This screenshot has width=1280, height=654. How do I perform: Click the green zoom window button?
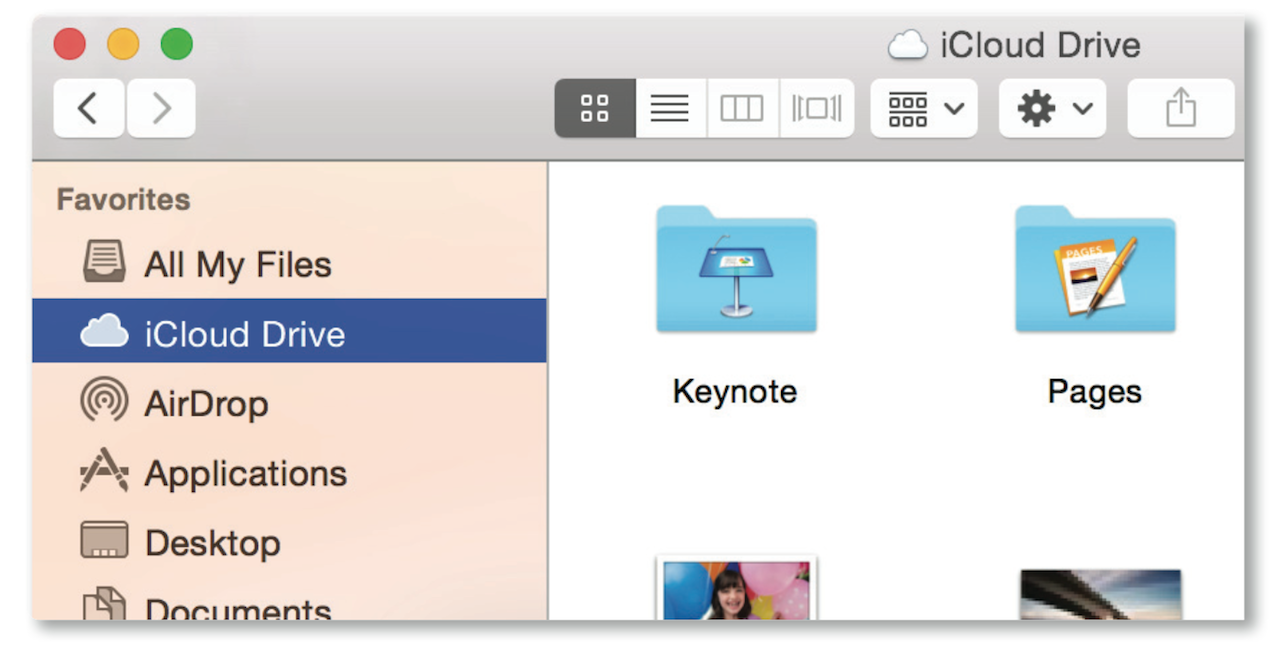177,44
